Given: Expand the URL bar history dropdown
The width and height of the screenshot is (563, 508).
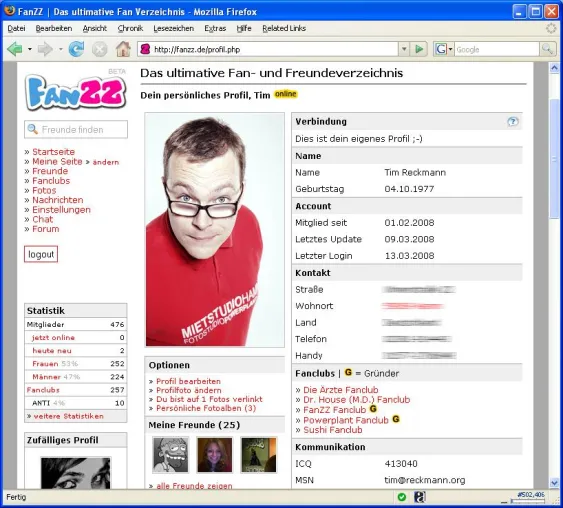Looking at the screenshot, I should tap(404, 49).
